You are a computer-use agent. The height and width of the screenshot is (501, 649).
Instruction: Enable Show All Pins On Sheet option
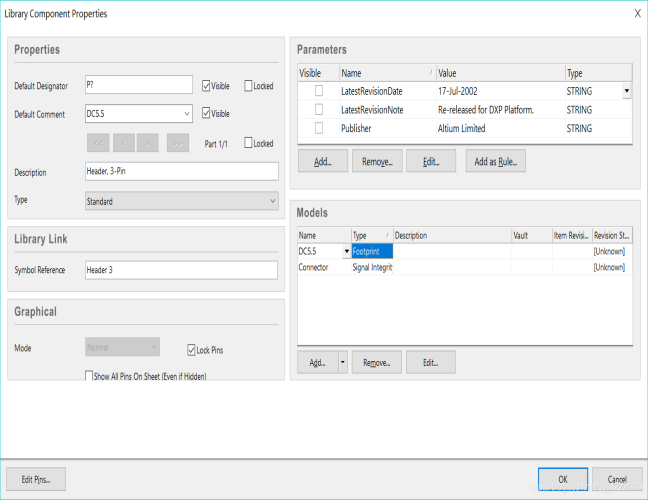point(90,376)
